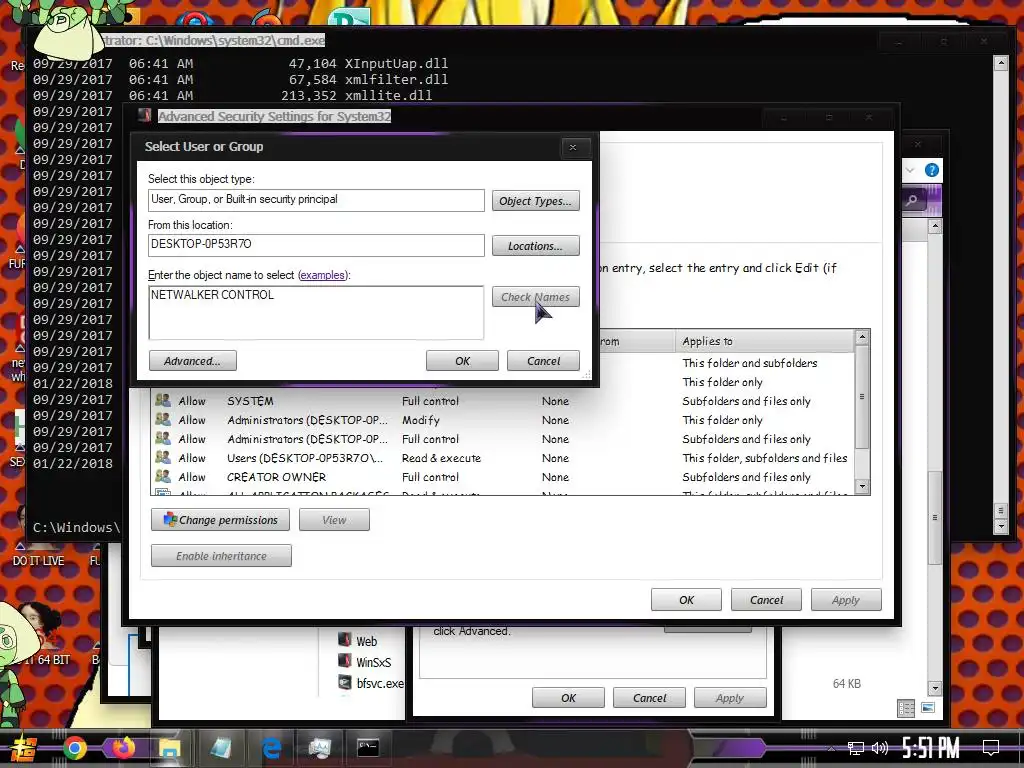The image size is (1024, 768).
Task: Click Check Names button
Action: (x=536, y=296)
